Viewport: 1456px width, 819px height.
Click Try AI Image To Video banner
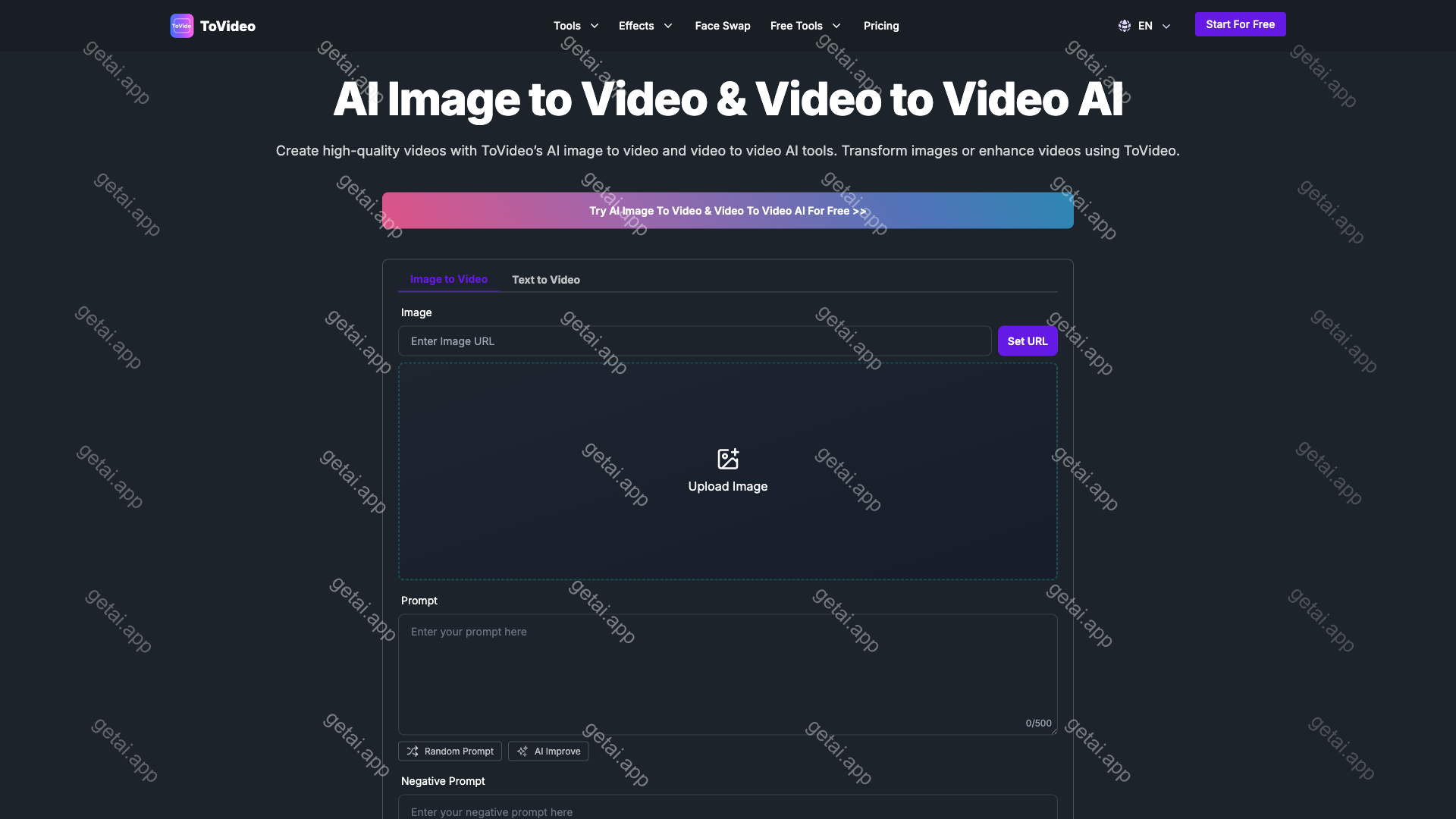[x=728, y=210]
